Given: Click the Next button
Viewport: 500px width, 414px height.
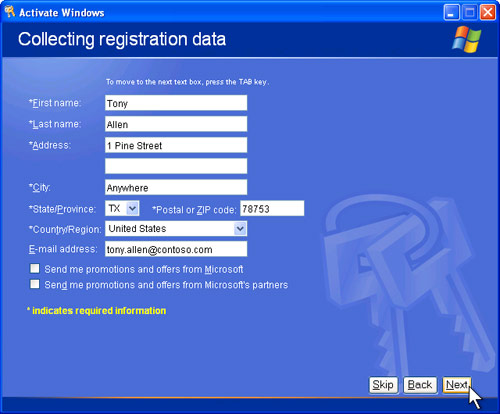Looking at the screenshot, I should [x=457, y=385].
